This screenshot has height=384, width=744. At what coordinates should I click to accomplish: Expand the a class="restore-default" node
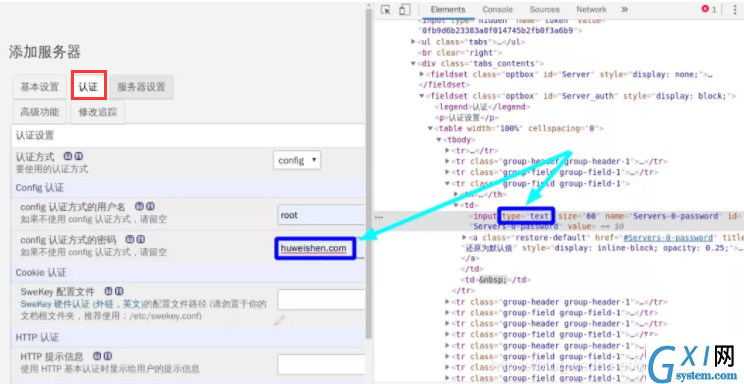pos(465,237)
